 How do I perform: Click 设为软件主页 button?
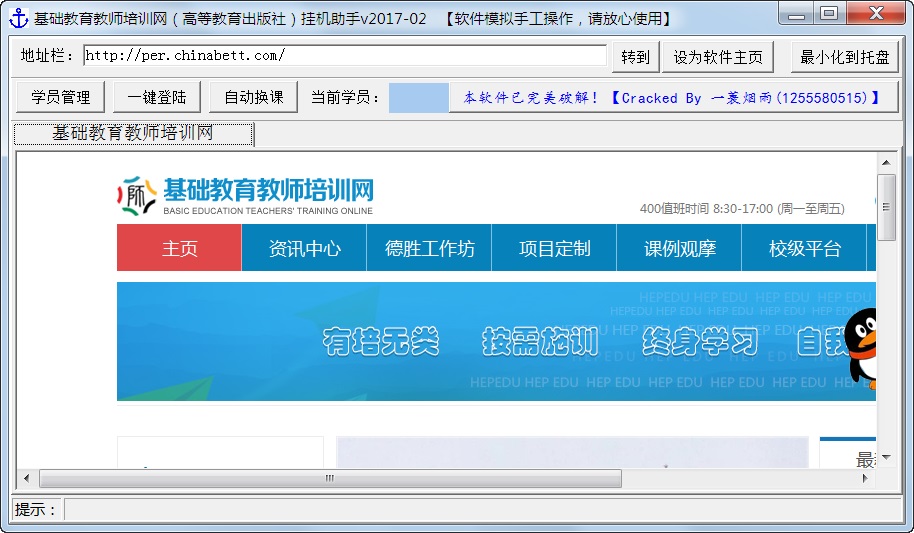tap(718, 57)
